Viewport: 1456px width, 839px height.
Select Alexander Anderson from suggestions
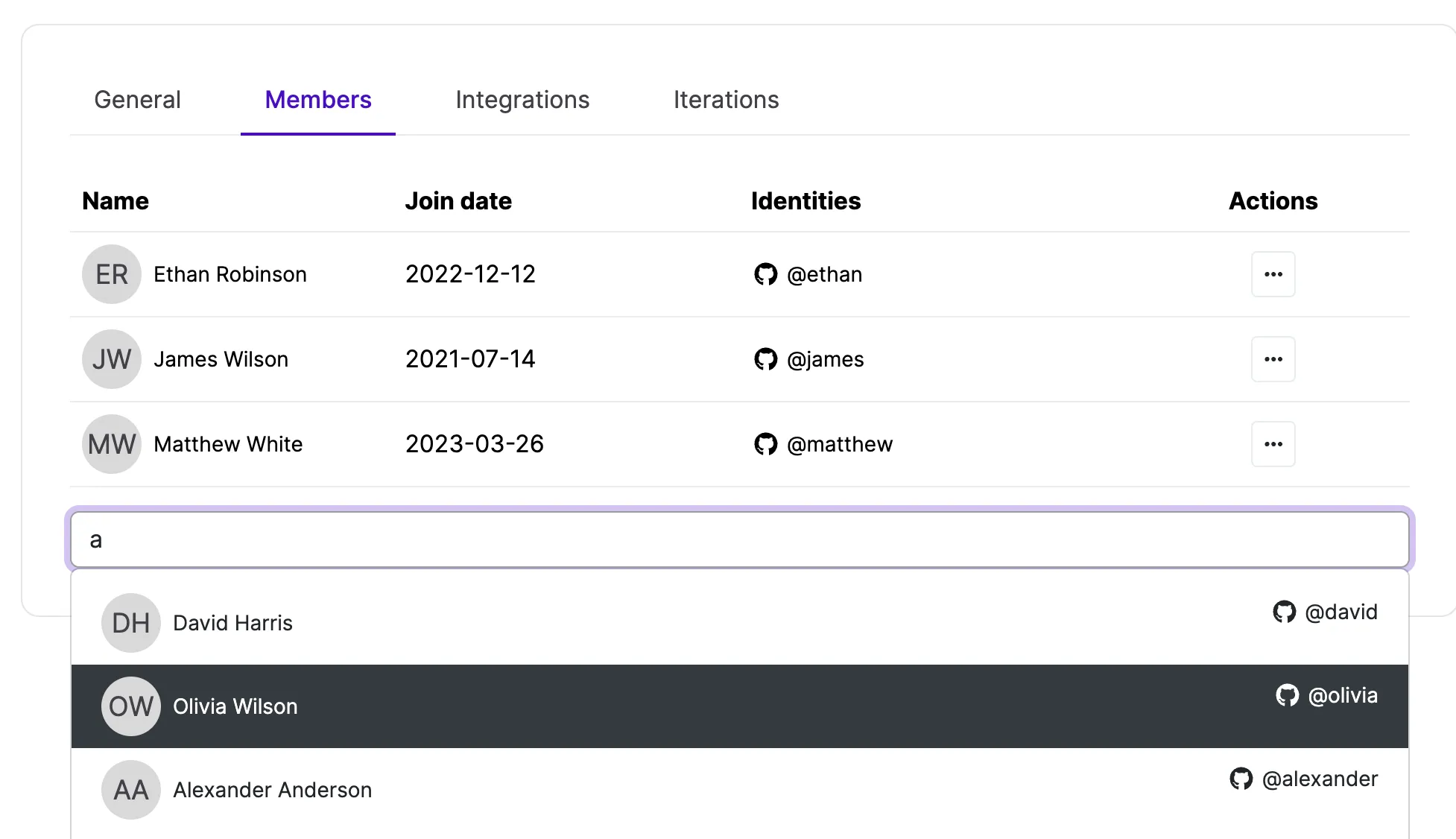coord(740,790)
